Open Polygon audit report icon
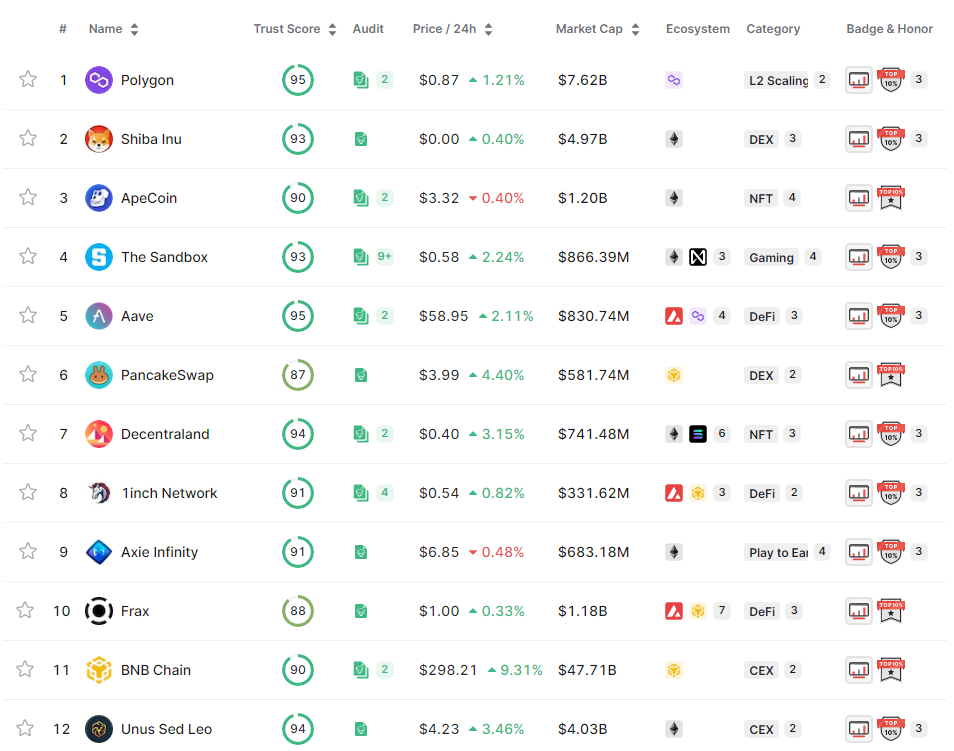 pyautogui.click(x=361, y=80)
